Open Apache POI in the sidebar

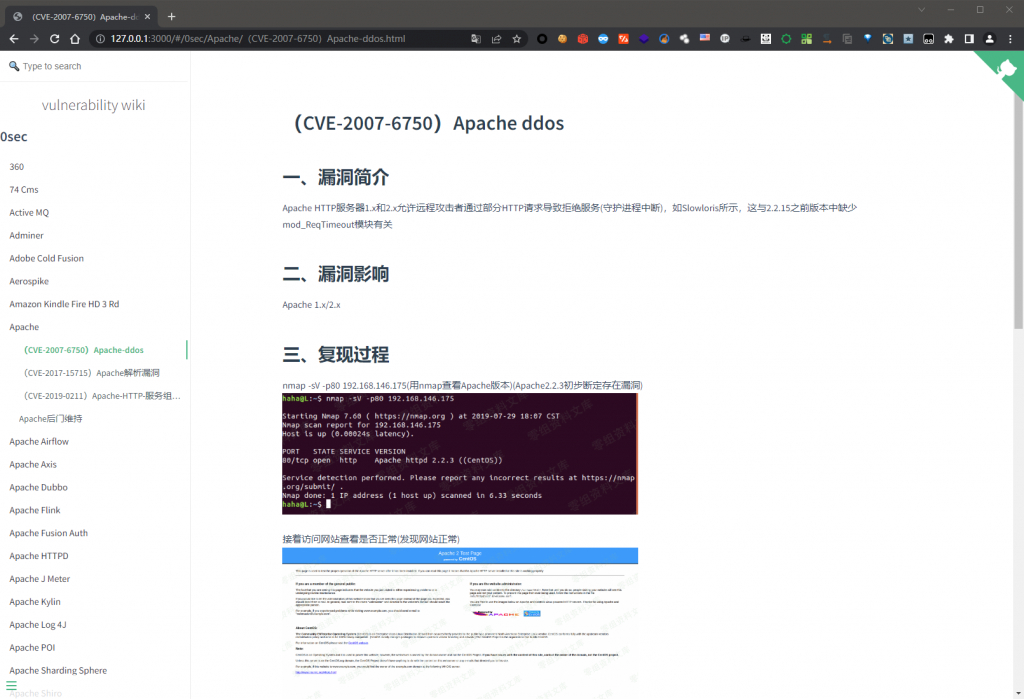[32, 647]
